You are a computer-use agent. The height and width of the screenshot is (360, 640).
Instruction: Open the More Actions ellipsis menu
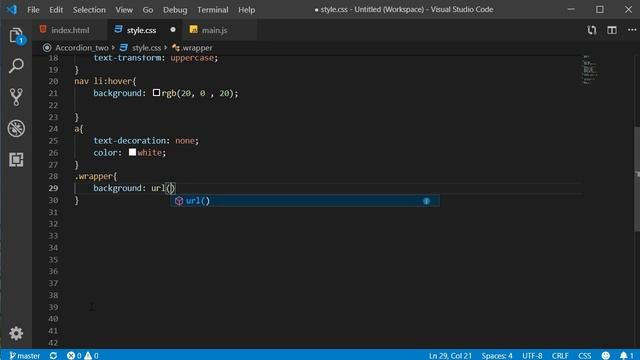(631, 30)
